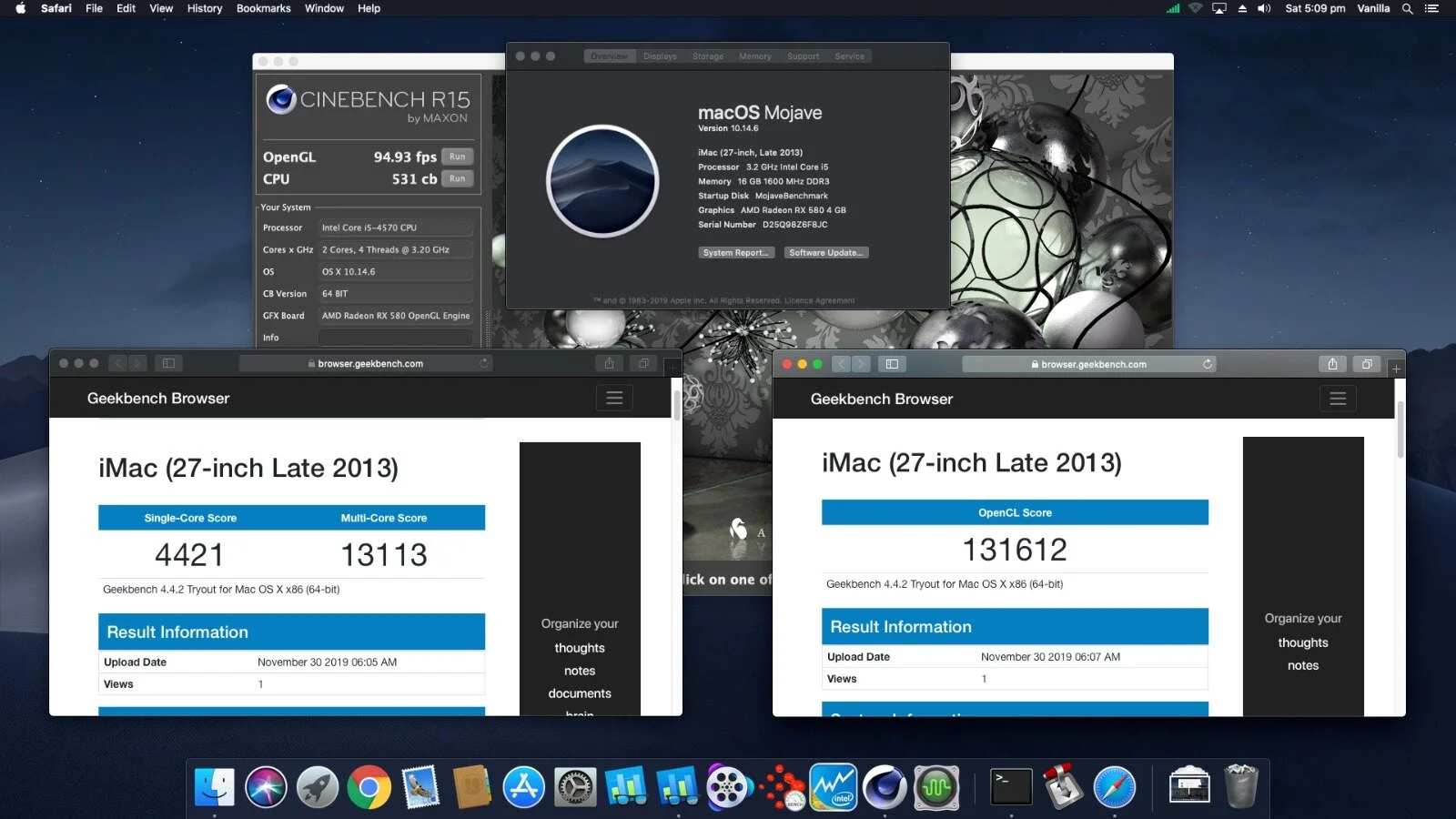Click Share button in right Safari window

[1332, 364]
